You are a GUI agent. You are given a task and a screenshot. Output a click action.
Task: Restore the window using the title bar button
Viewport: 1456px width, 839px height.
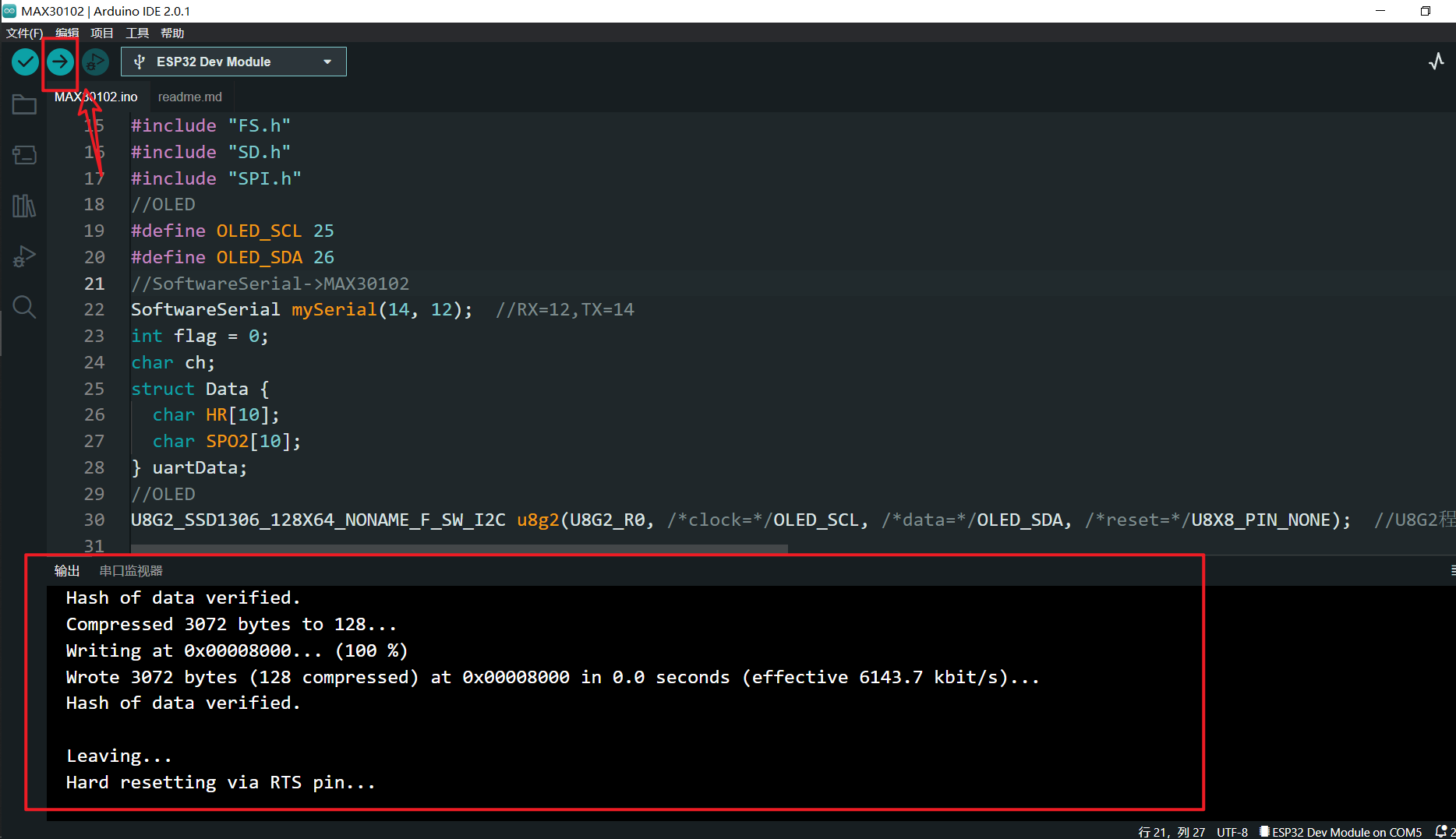pos(1425,11)
